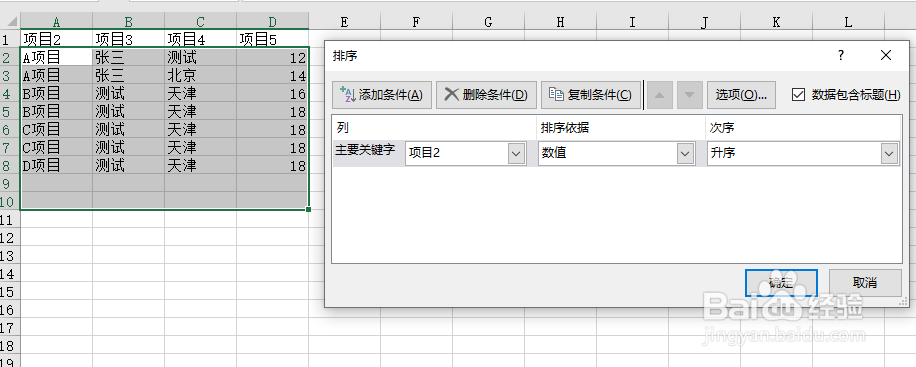The height and width of the screenshot is (367, 916).
Task: Close the sort (排序) dialog
Action: (886, 56)
